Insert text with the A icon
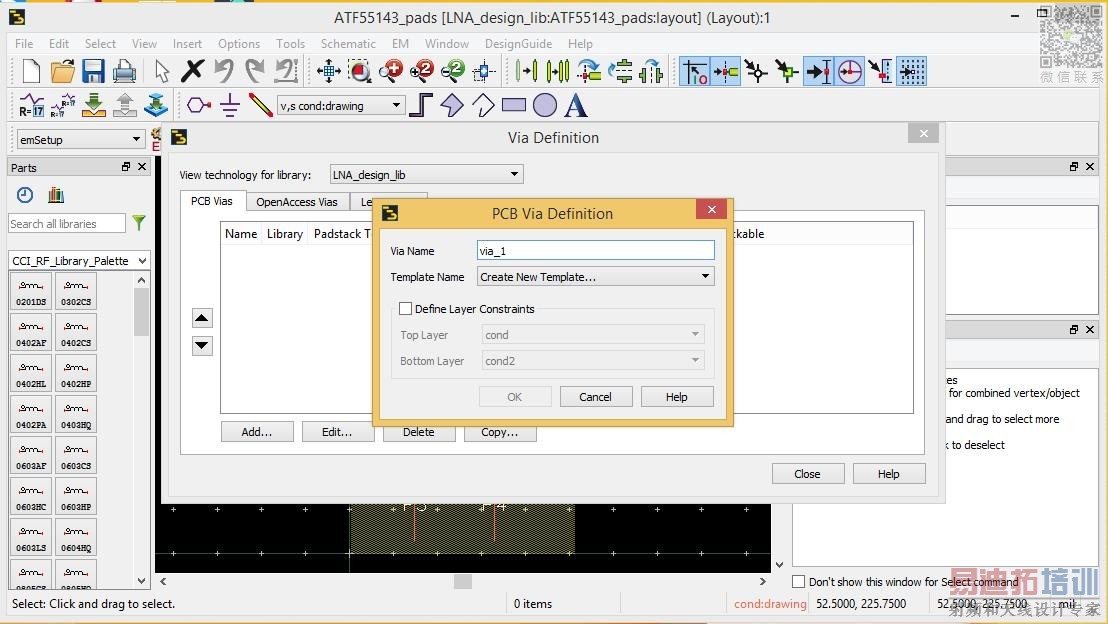This screenshot has height=624, width=1108. pyautogui.click(x=576, y=105)
